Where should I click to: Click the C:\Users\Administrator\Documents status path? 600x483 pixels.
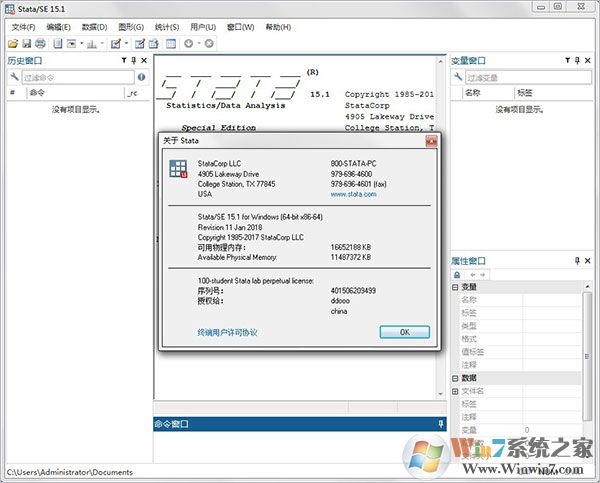[x=70, y=472]
